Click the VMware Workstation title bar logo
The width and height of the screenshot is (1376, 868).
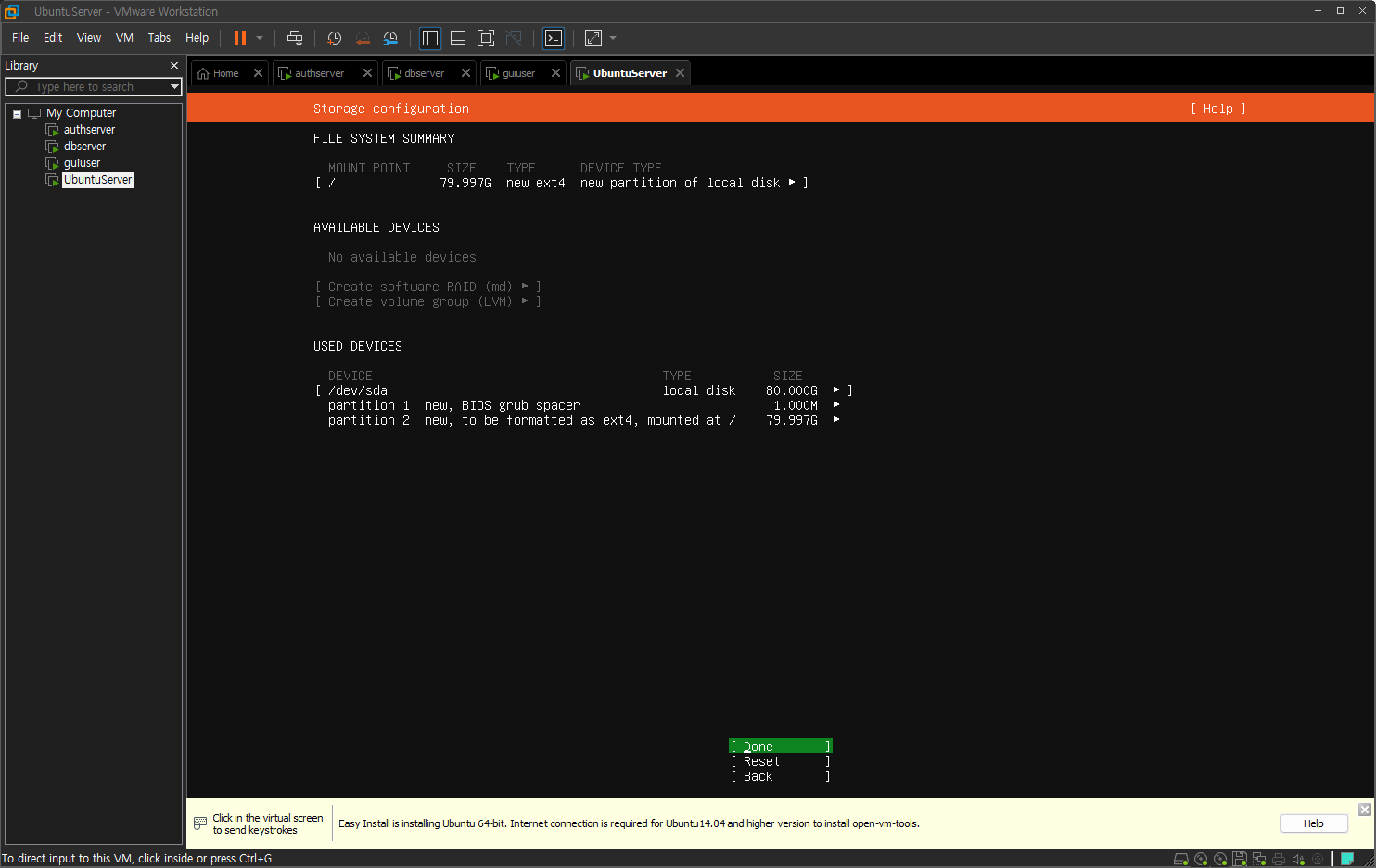pos(12,11)
